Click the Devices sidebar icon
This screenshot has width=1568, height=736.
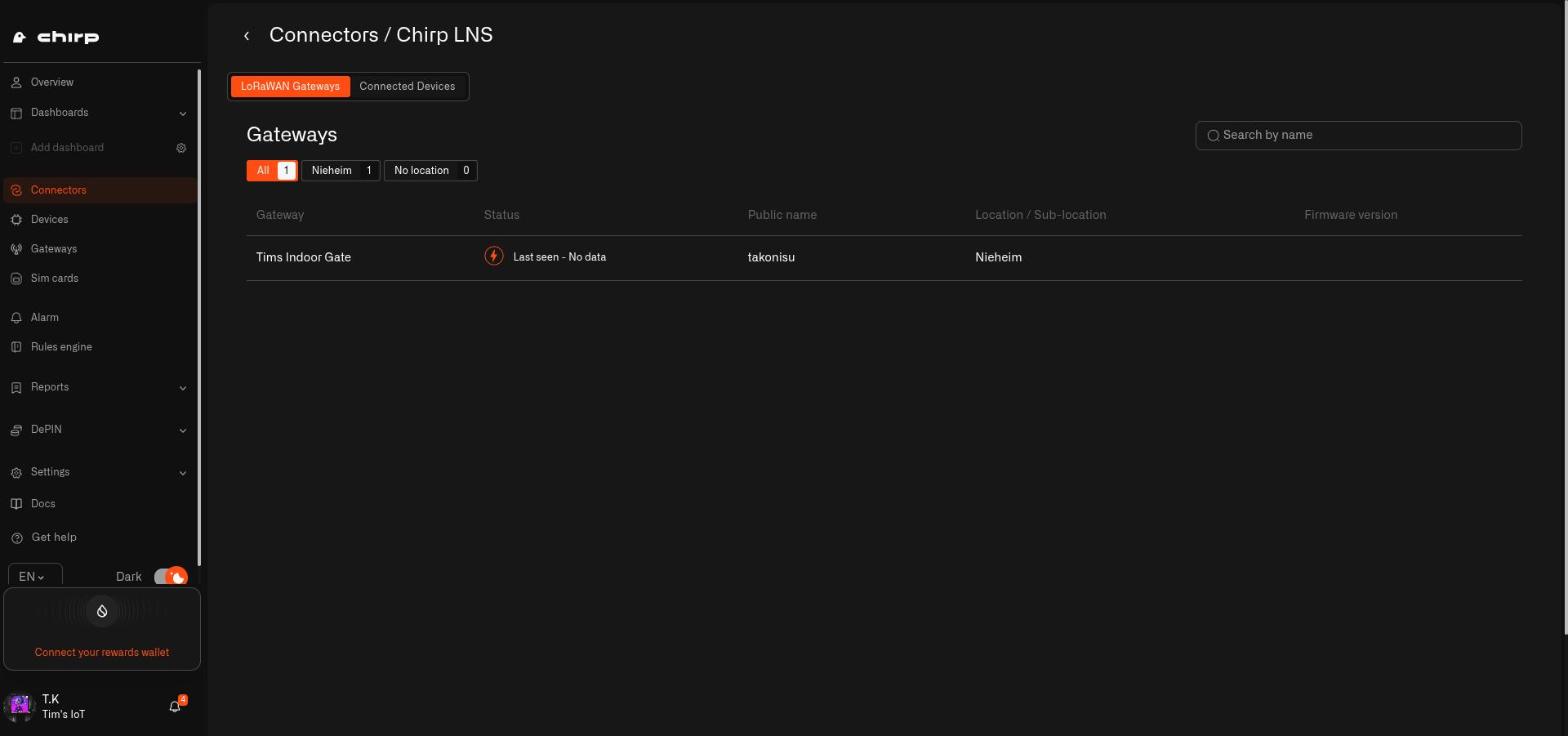click(x=16, y=219)
